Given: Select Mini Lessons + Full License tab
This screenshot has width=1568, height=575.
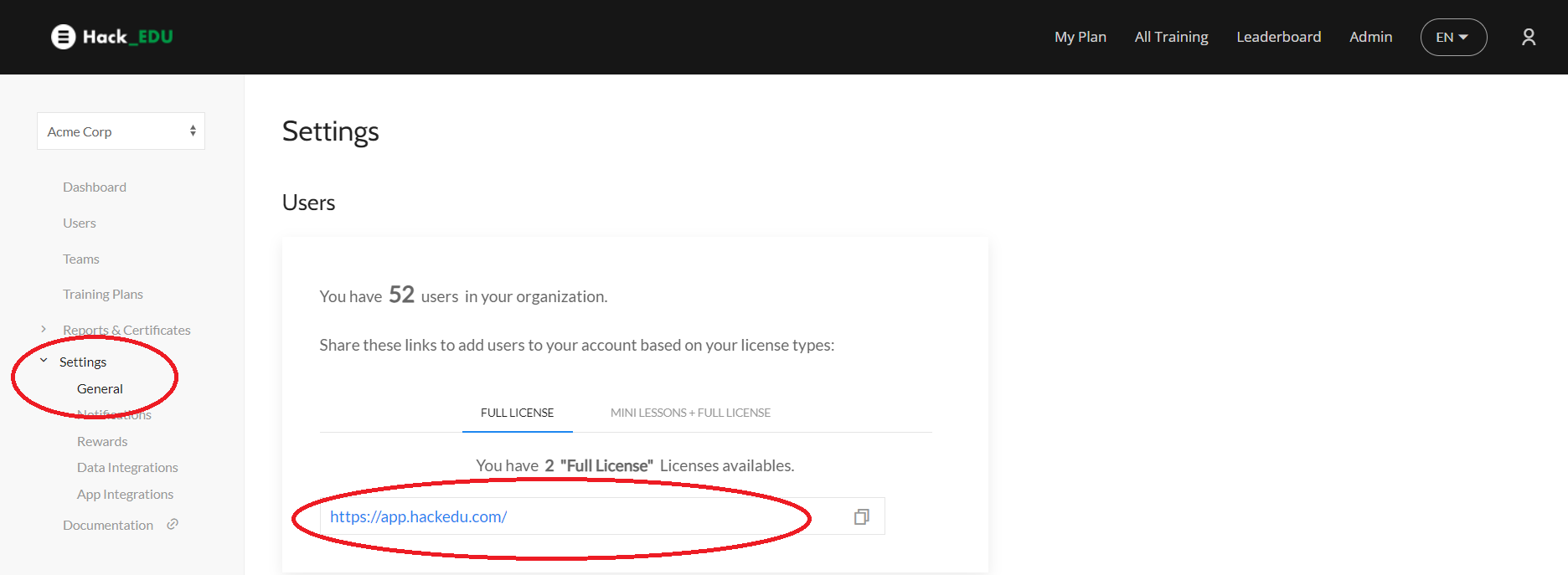Looking at the screenshot, I should point(690,413).
